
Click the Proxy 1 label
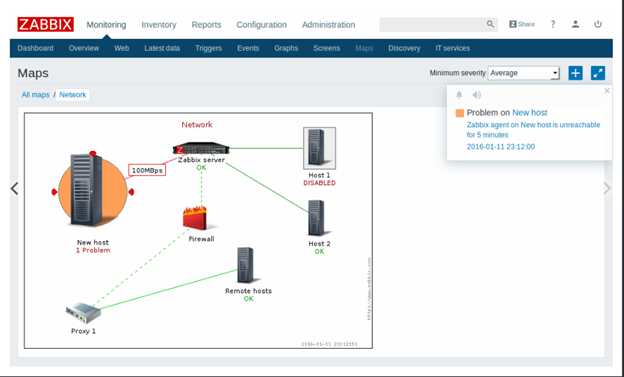pos(83,331)
